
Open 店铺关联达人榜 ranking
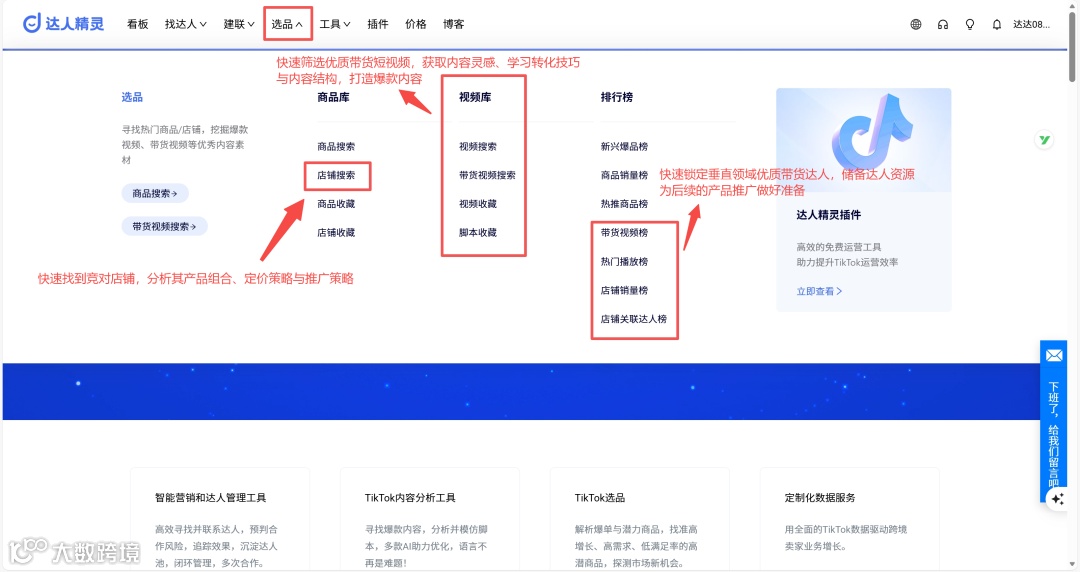[x=634, y=319]
